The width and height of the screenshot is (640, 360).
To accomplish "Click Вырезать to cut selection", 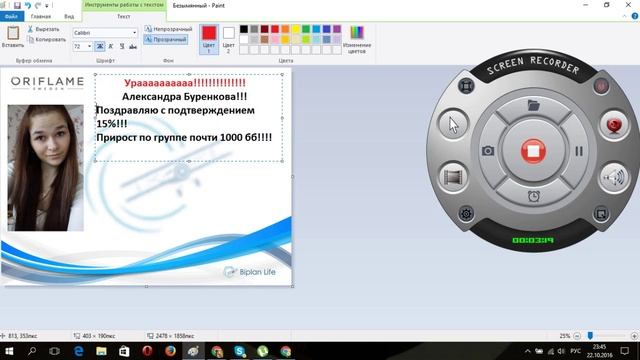I will coord(44,29).
